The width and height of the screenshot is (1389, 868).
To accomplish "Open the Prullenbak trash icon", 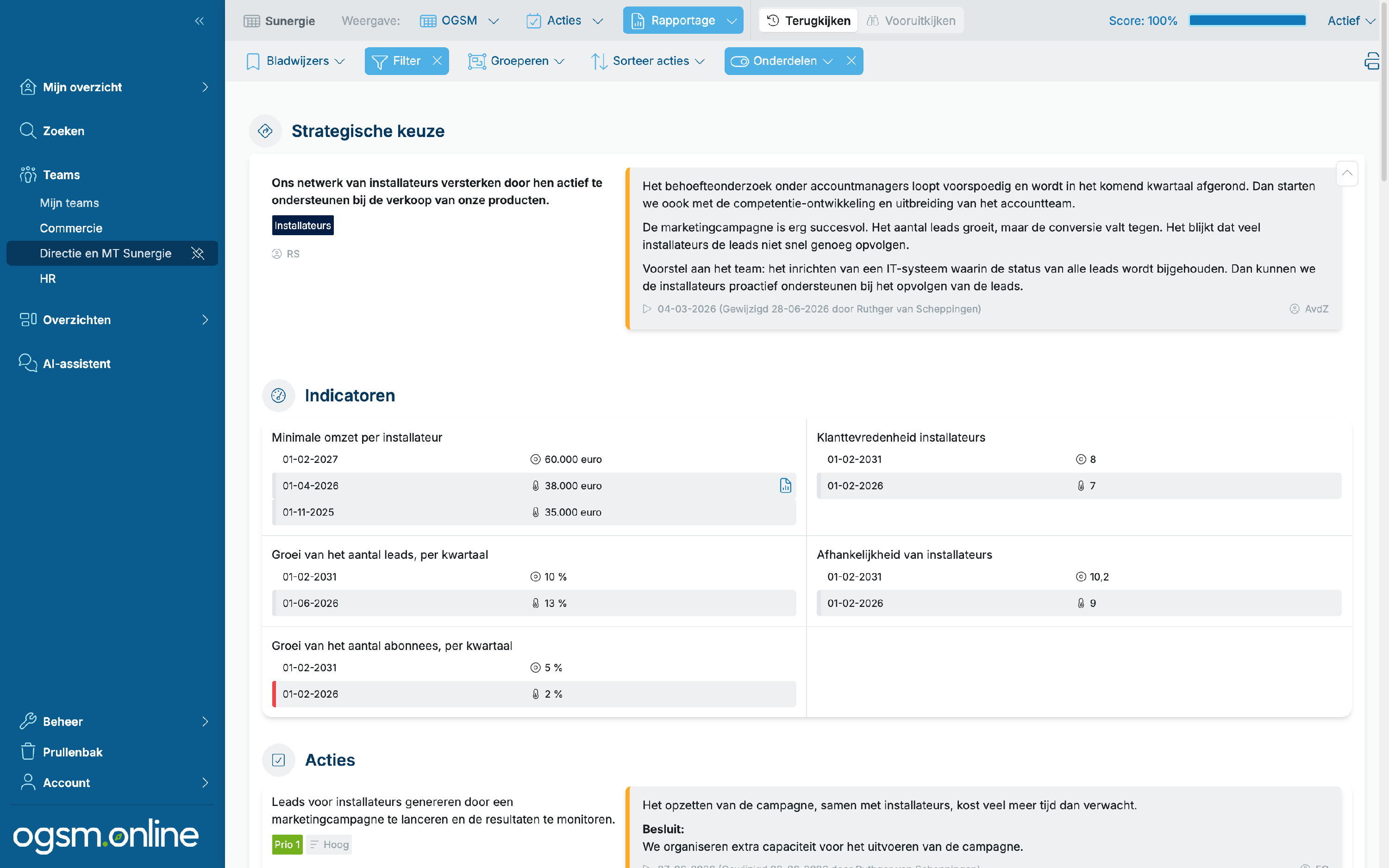I will tap(28, 752).
